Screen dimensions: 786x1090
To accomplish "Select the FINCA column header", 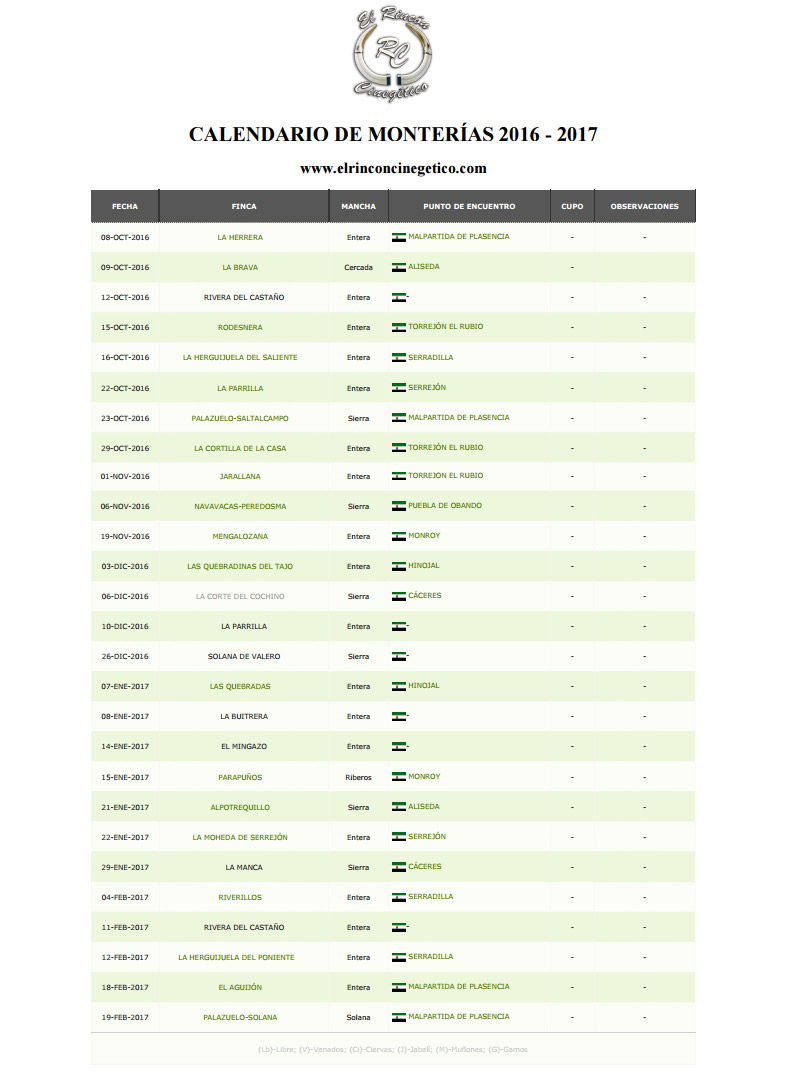I will point(244,206).
